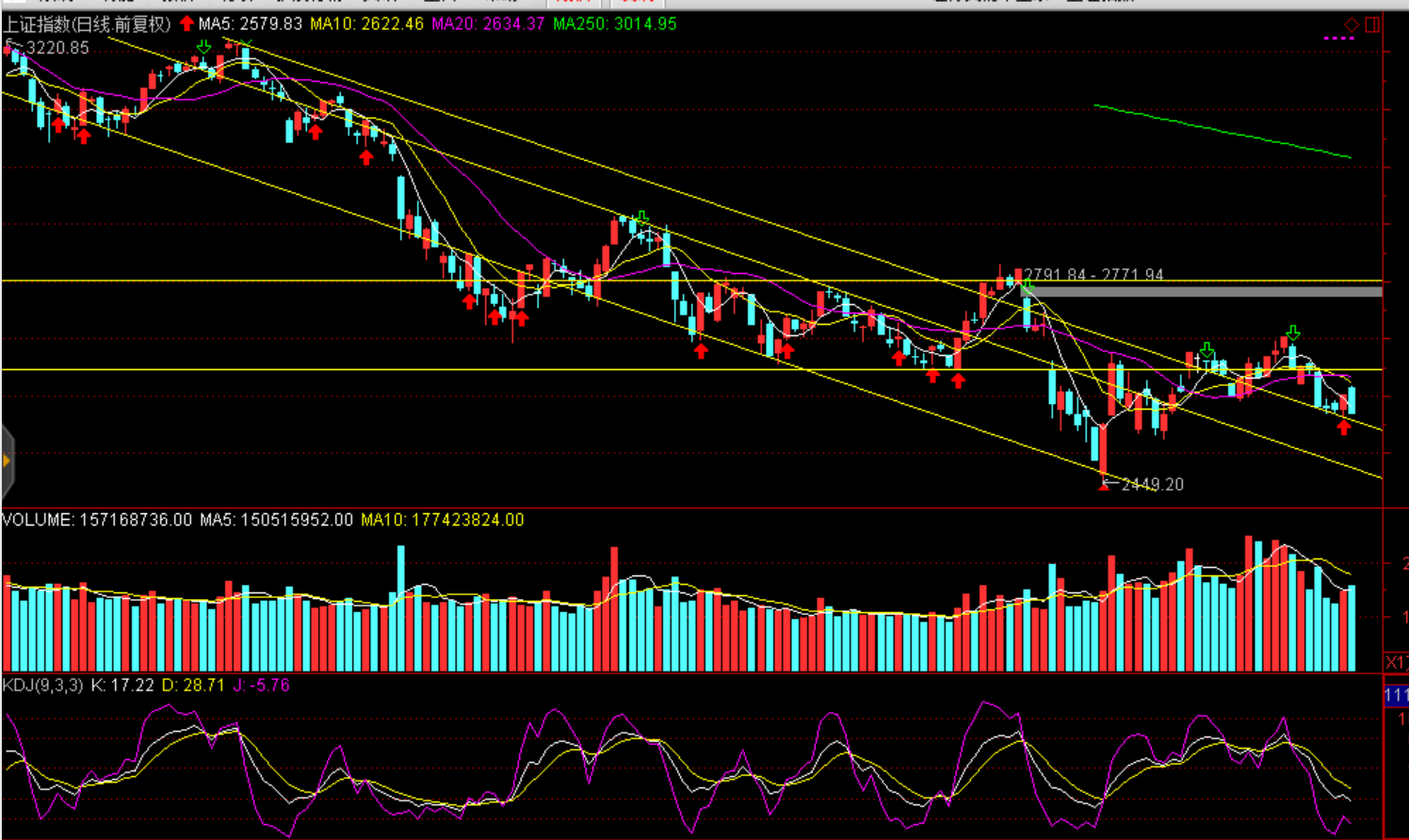
Task: Click the yellow volume MA10: 177423824.00 label
Action: [x=442, y=520]
